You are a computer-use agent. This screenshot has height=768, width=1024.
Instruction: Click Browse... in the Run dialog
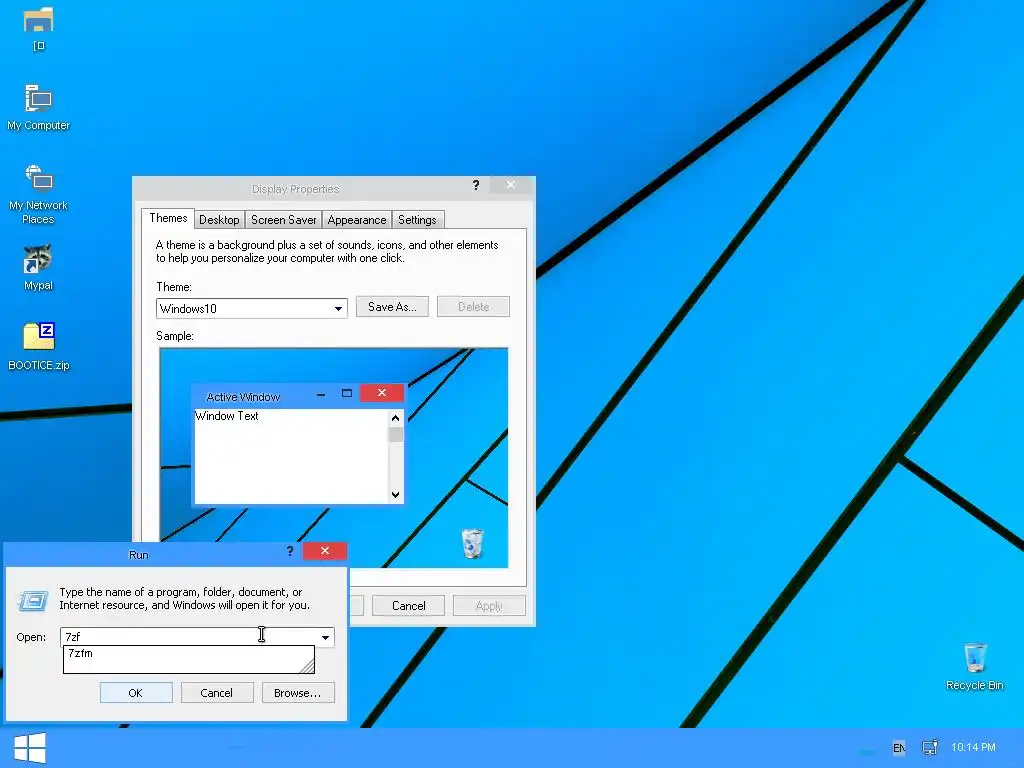(298, 693)
